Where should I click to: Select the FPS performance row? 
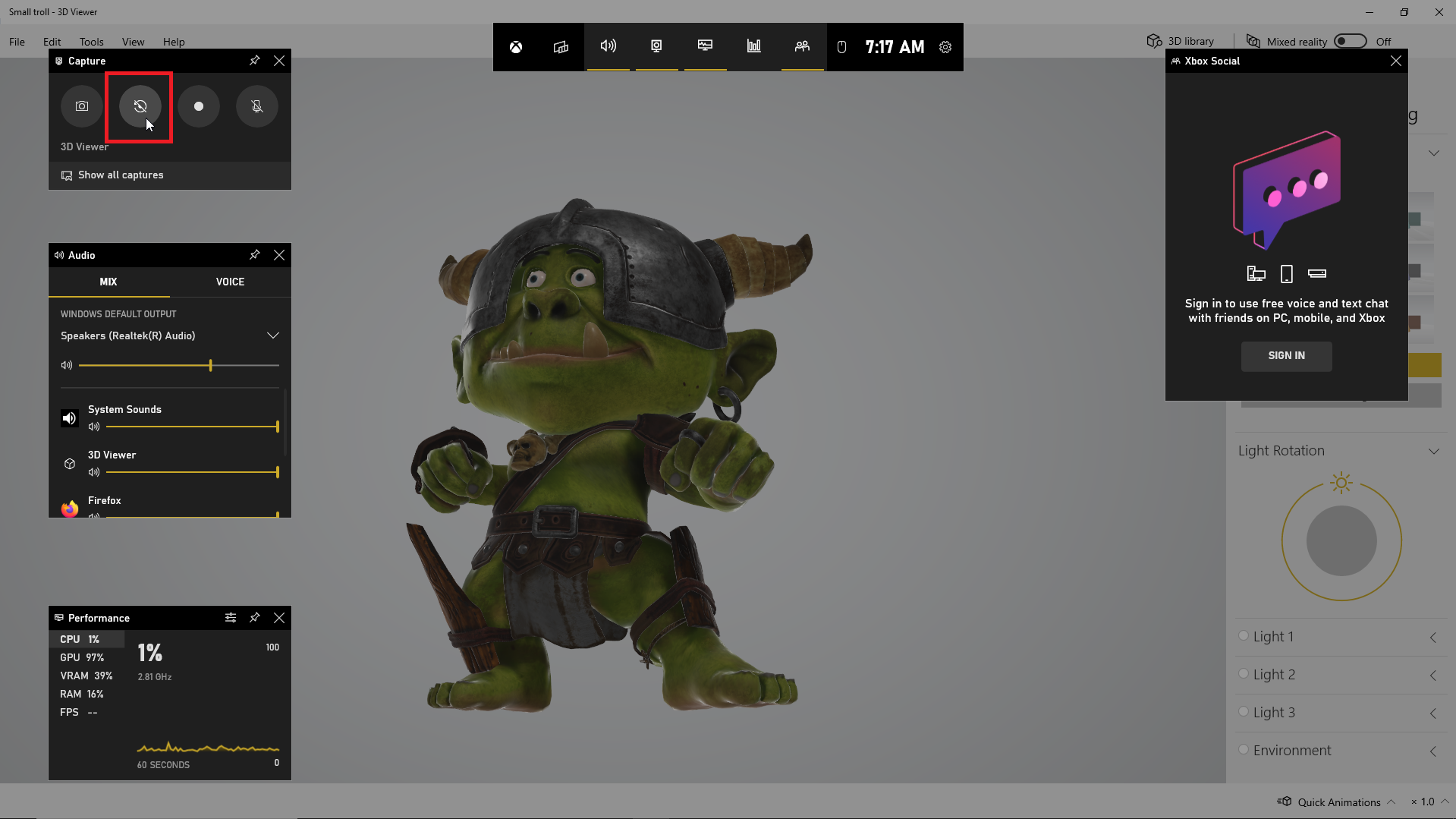point(88,712)
